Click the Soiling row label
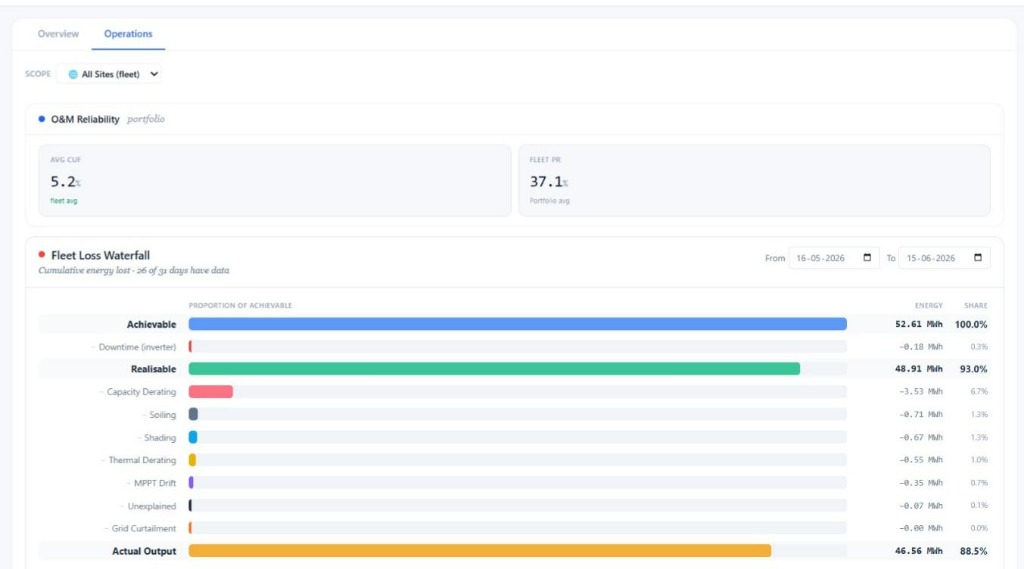1024x569 pixels. [x=163, y=415]
